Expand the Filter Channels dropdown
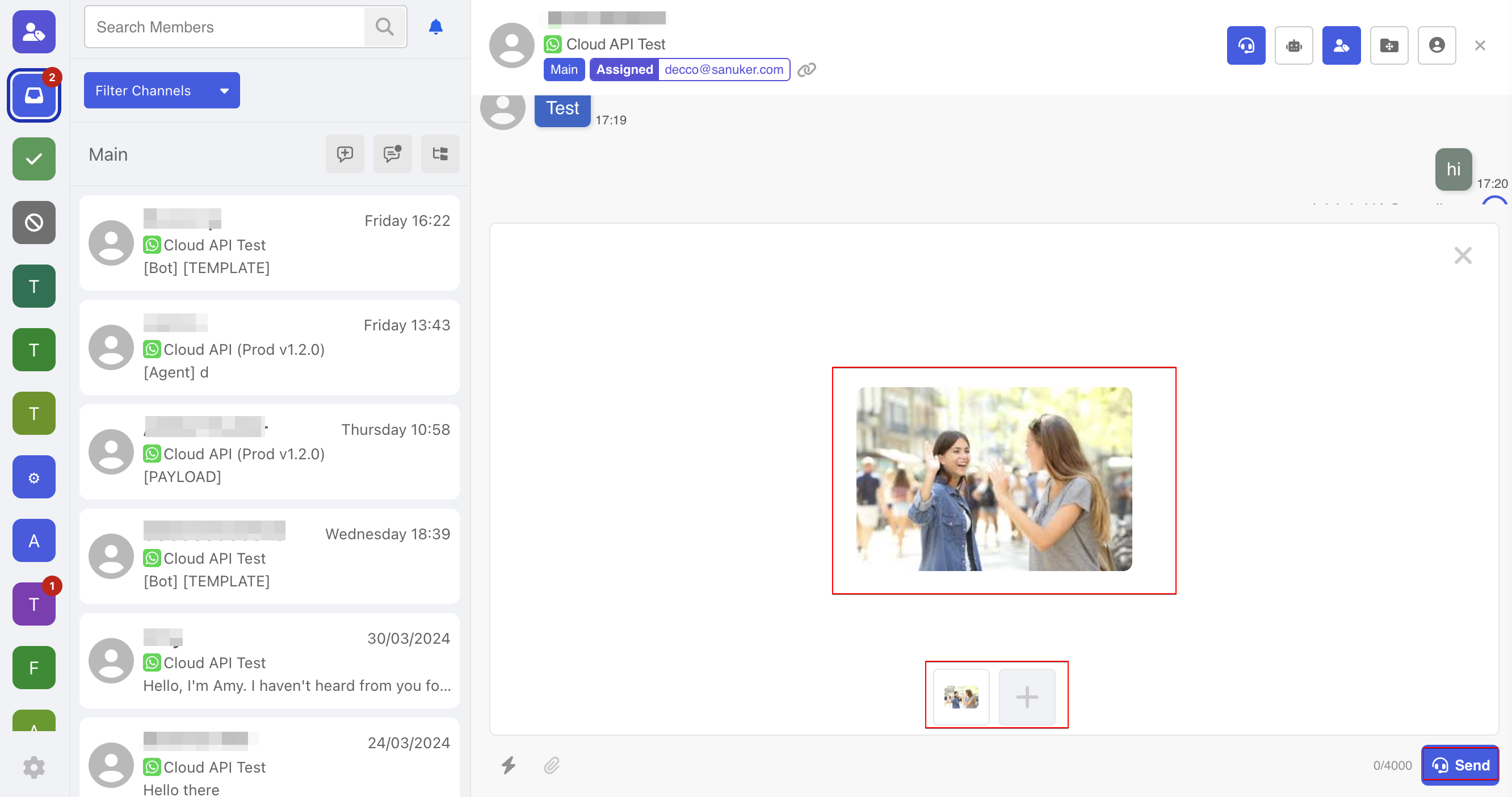The width and height of the screenshot is (1512, 797). (161, 90)
